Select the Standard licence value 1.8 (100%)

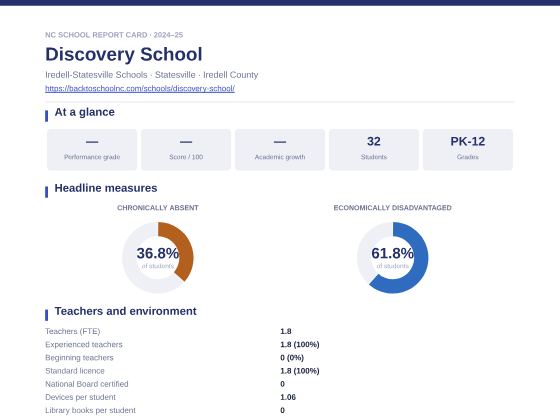(x=300, y=371)
